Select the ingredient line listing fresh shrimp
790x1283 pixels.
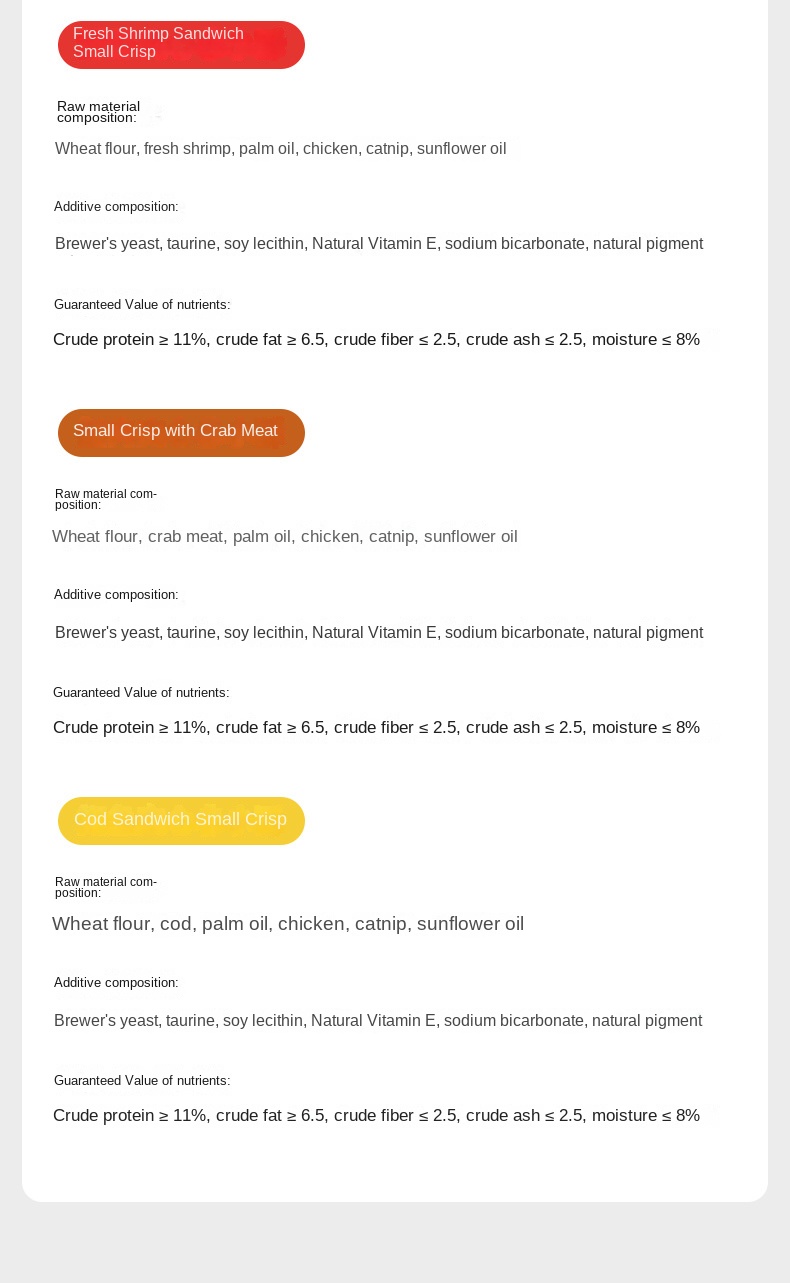pos(281,149)
